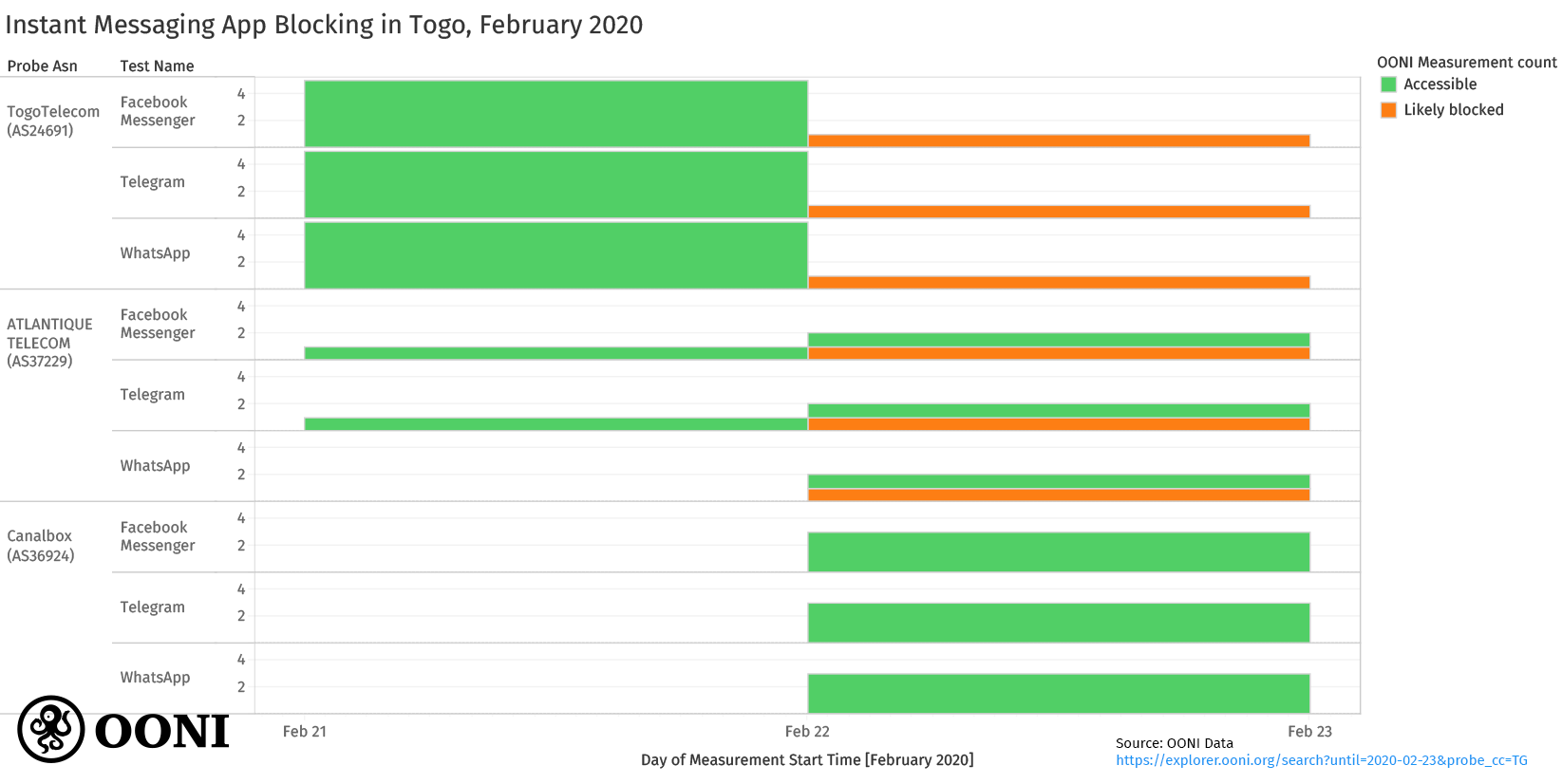The image size is (1562, 784).
Task: Click the OONI Measurement count legend title
Action: point(1466,63)
